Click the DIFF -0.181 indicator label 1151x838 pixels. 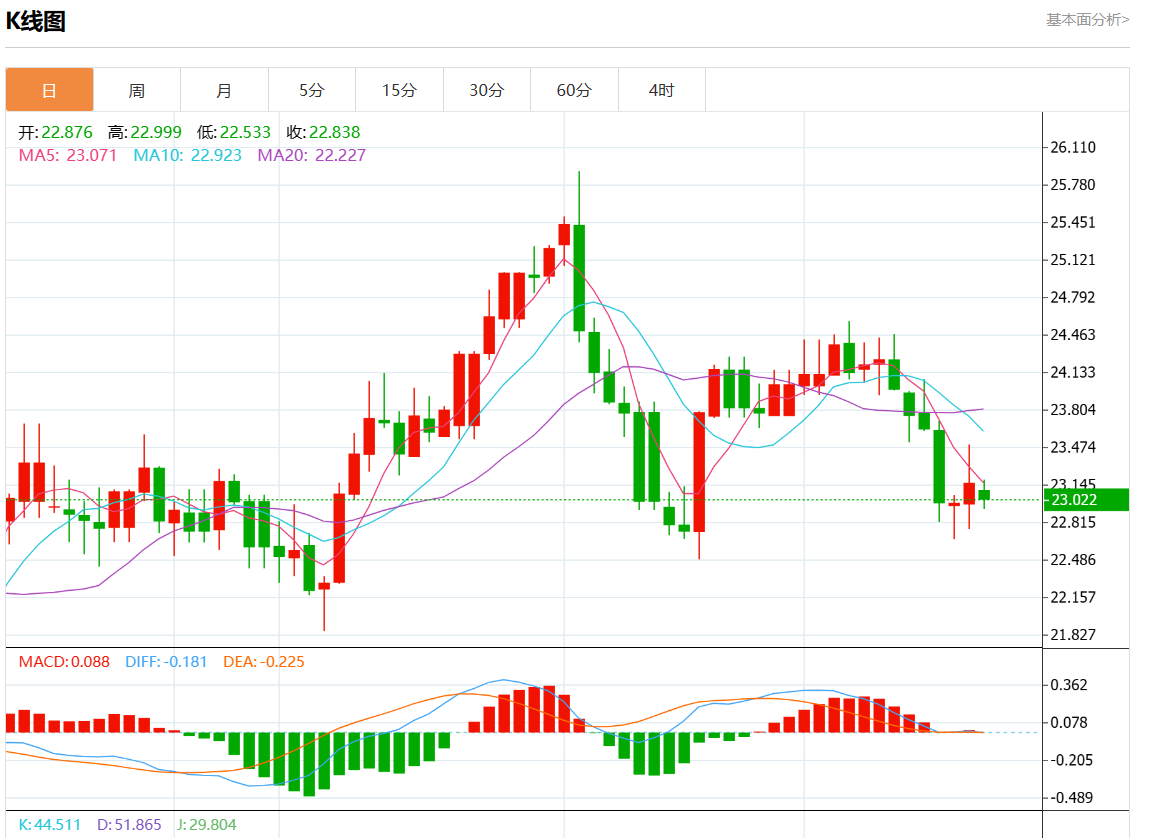pos(166,662)
